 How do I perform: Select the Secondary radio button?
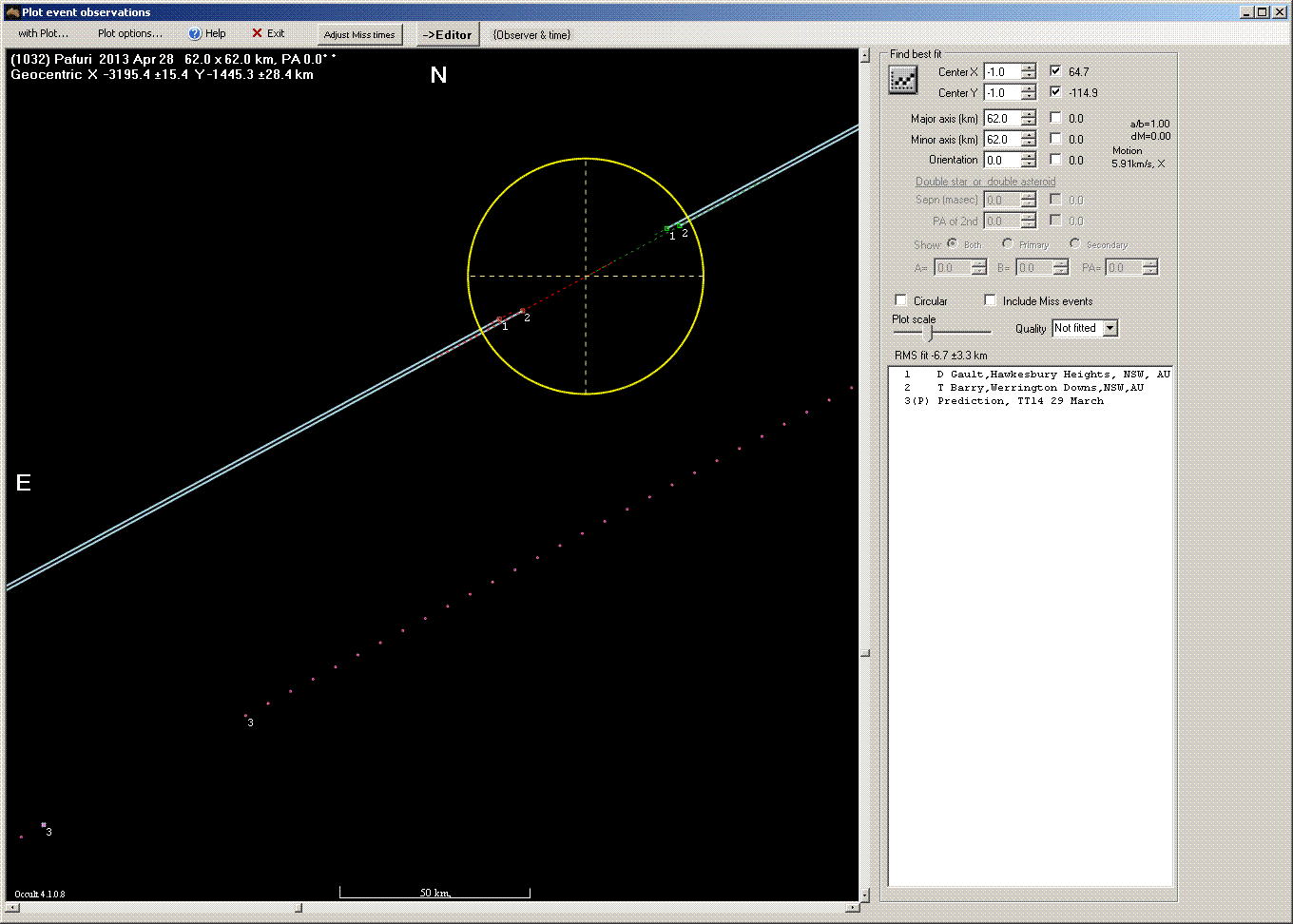coord(1074,243)
